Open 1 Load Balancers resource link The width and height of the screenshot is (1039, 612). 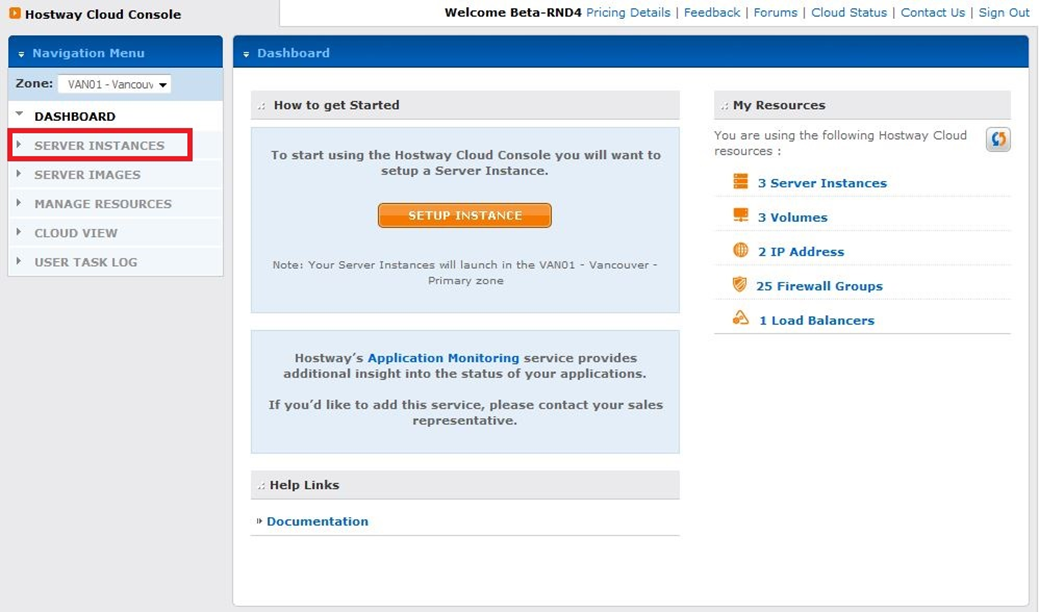[816, 321]
